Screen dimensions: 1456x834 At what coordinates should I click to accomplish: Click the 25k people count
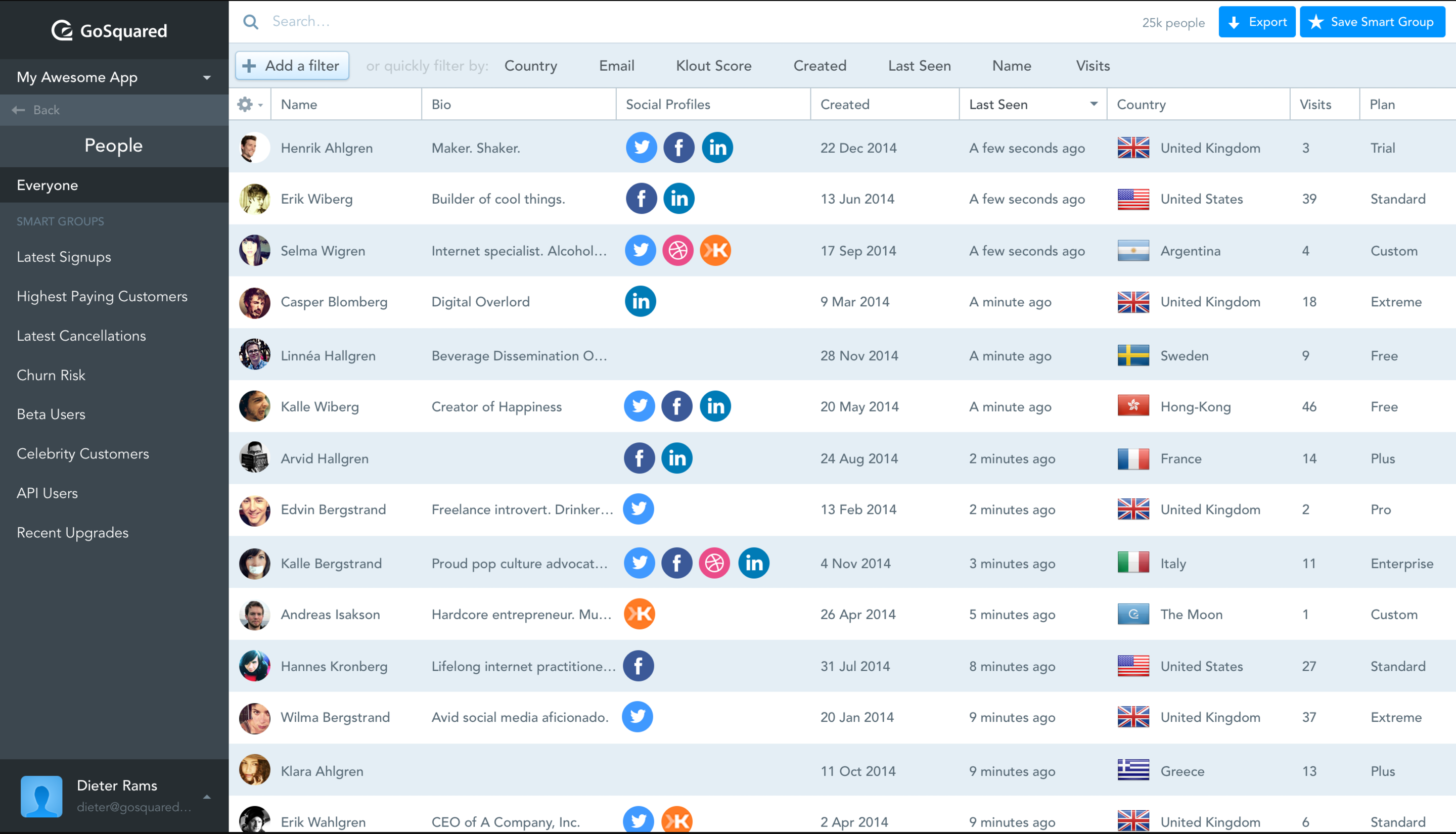[x=1173, y=23]
